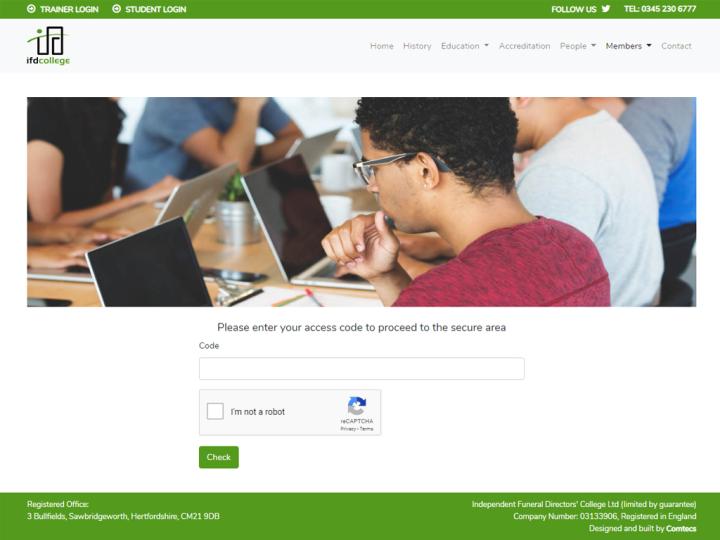Image resolution: width=720 pixels, height=540 pixels.
Task: Open the History menu item
Action: click(x=417, y=46)
